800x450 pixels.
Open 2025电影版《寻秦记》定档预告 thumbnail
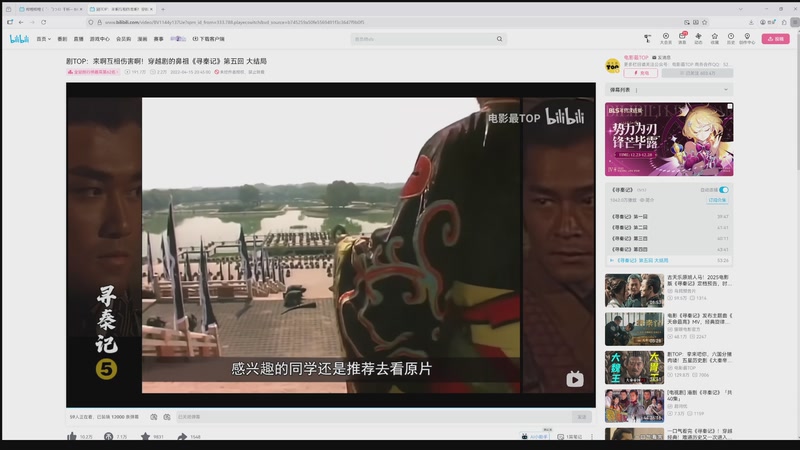pyautogui.click(x=634, y=290)
